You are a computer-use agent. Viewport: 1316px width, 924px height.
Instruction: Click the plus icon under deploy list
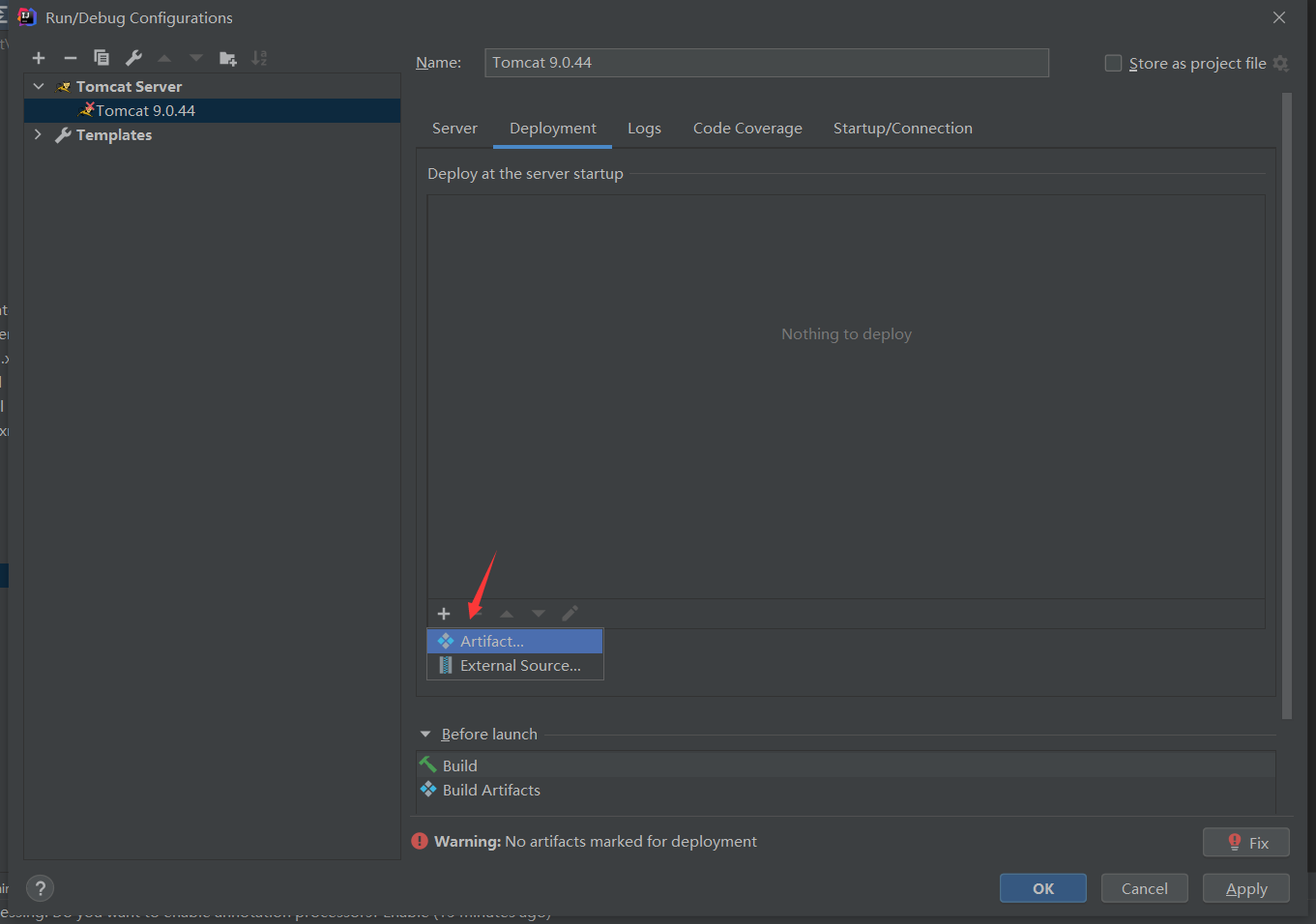click(x=444, y=614)
